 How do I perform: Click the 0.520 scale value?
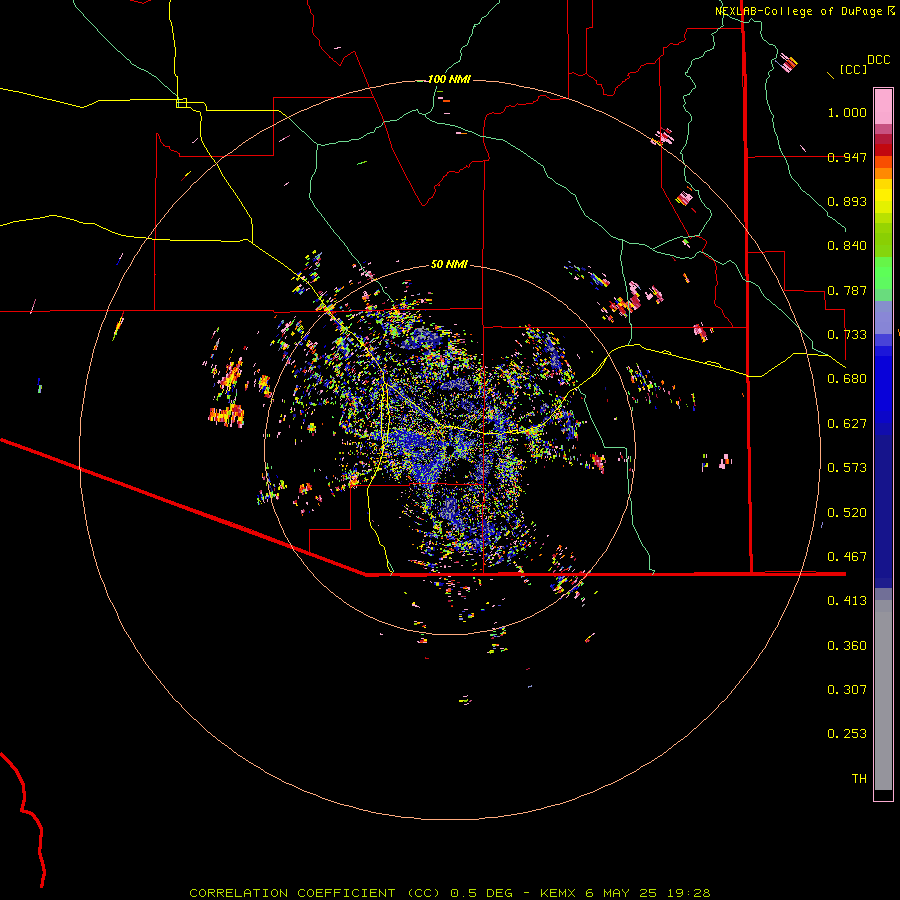[847, 513]
